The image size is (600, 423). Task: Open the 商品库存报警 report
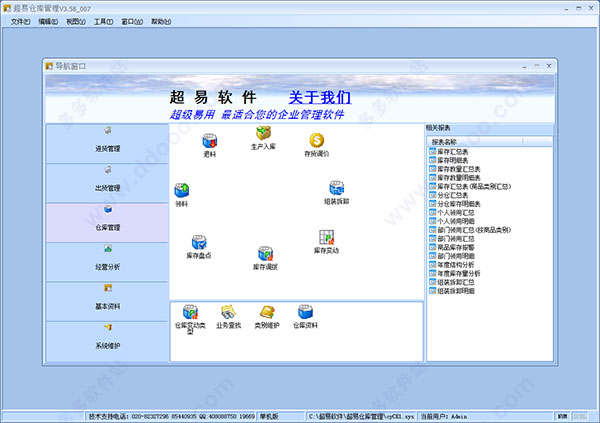pos(452,247)
